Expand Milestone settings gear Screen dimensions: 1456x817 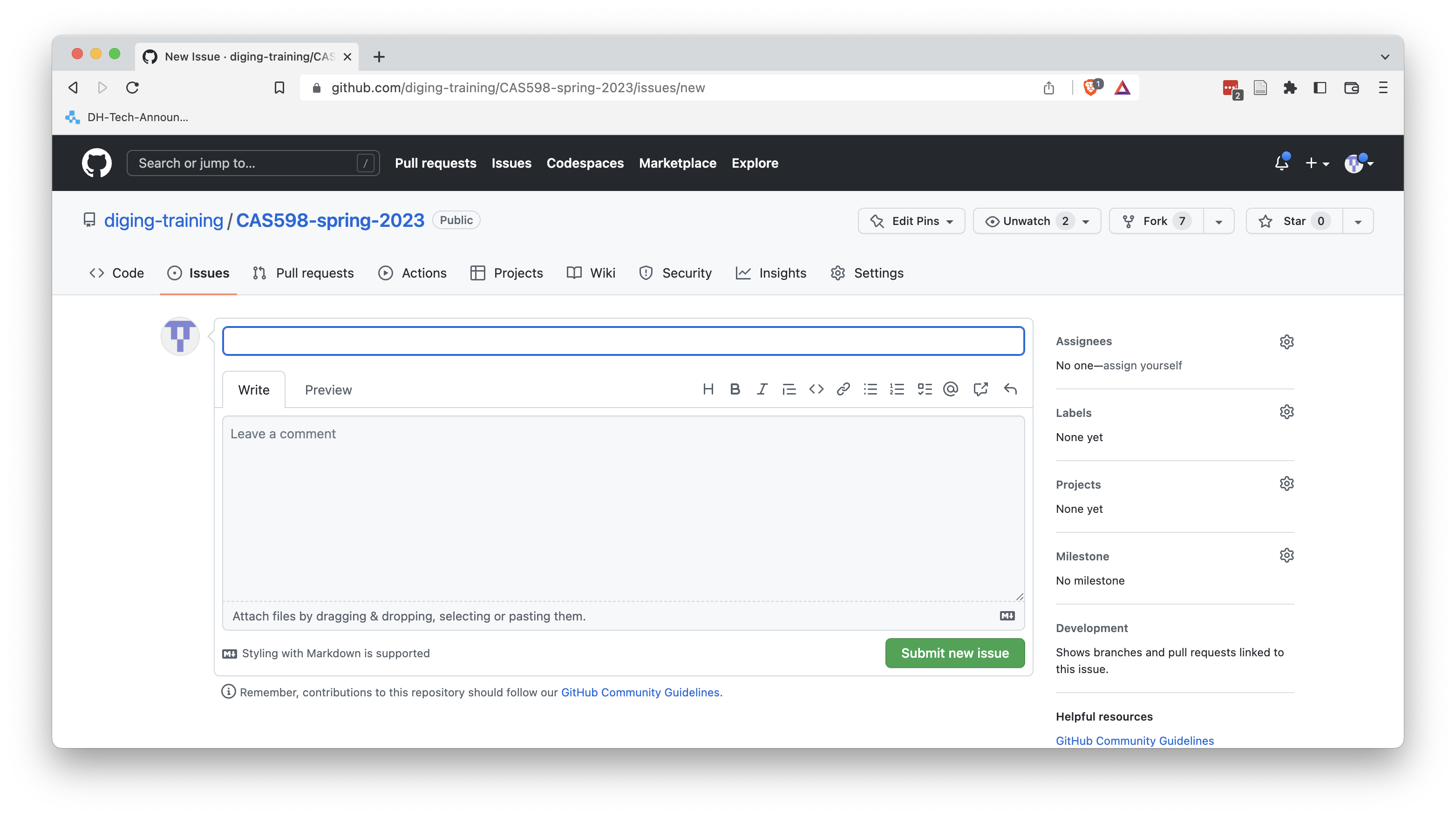1287,556
